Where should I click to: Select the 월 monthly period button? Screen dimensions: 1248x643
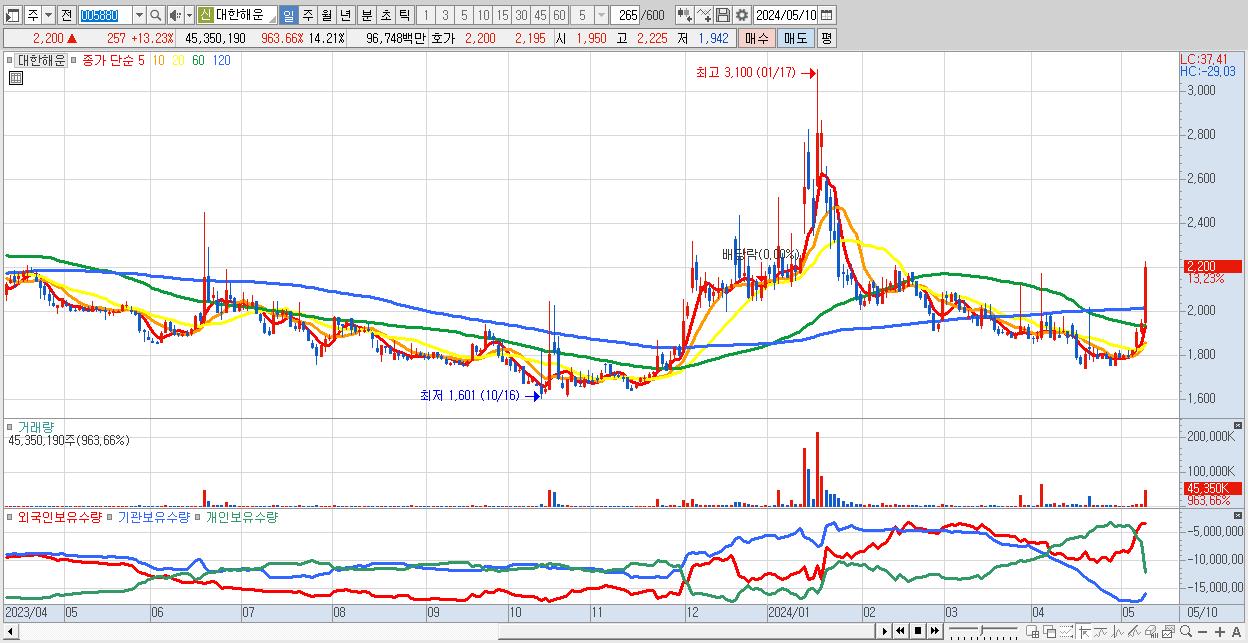click(x=327, y=15)
